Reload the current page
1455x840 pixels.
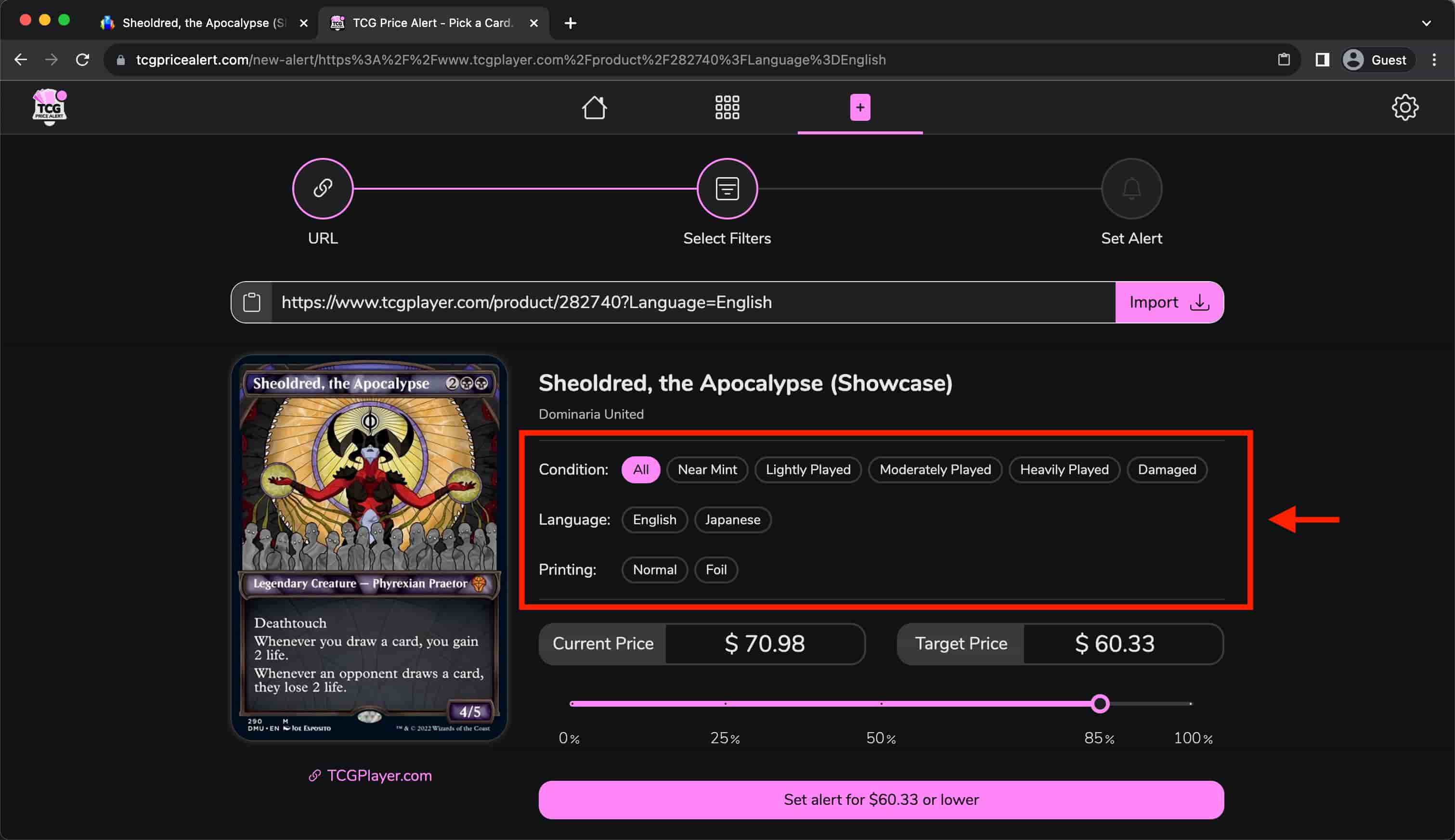(82, 59)
